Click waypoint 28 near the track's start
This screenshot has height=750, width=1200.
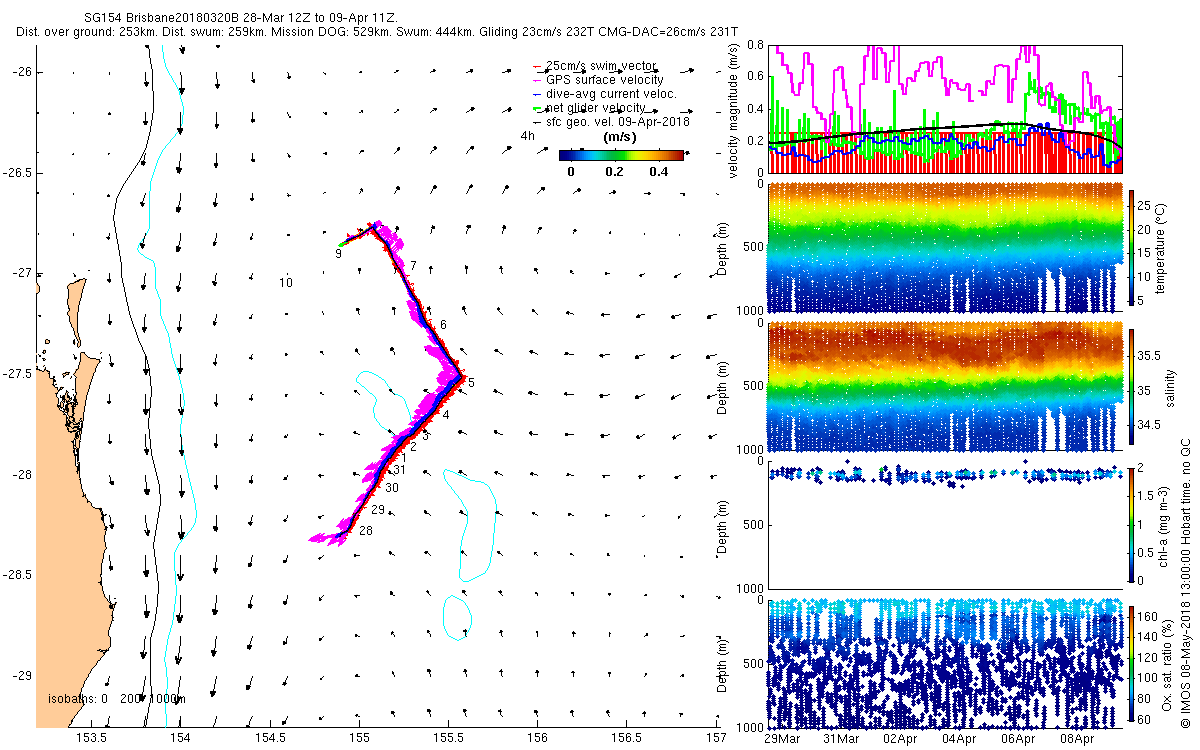(x=366, y=531)
